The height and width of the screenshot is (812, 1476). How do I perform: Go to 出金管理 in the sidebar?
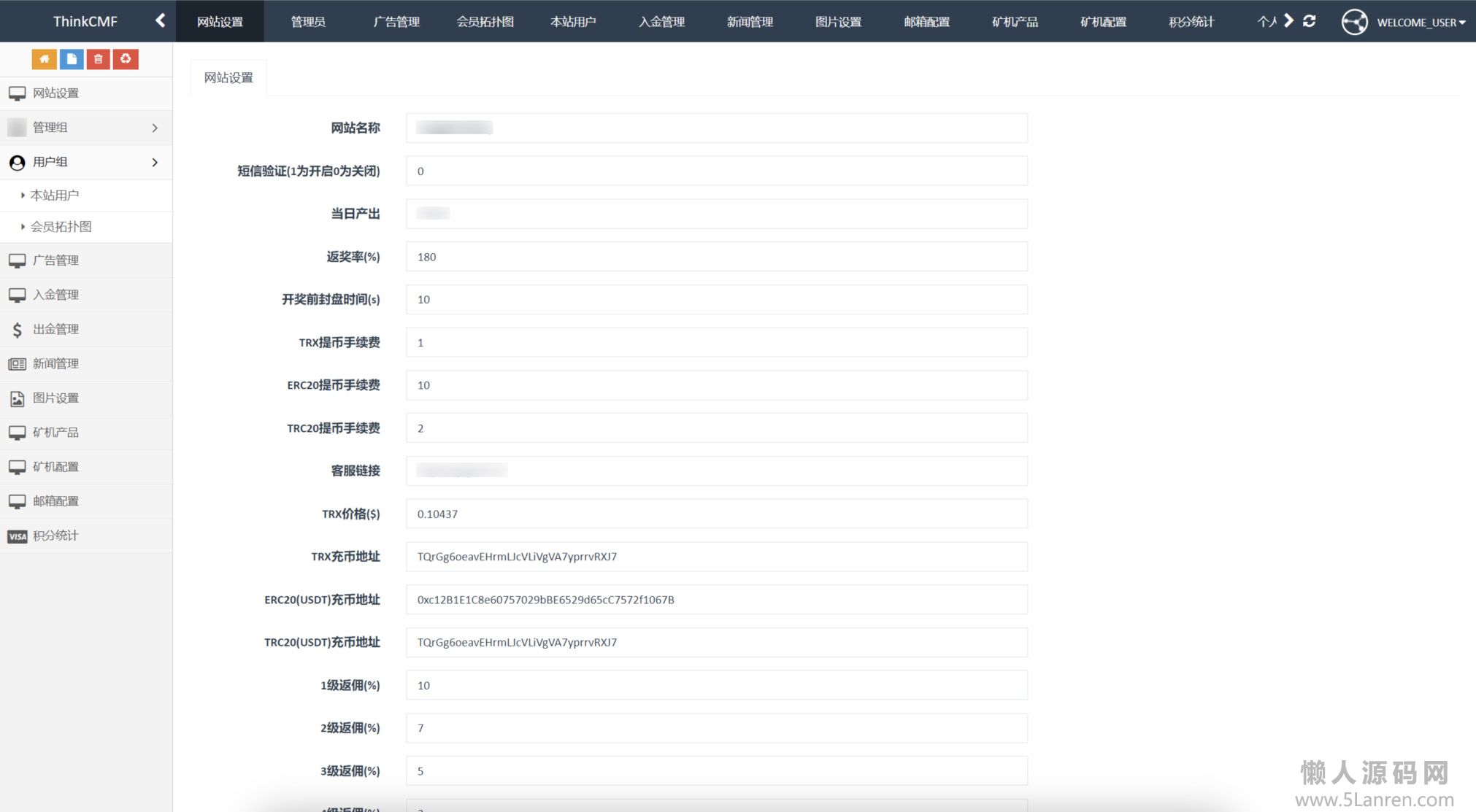click(55, 329)
